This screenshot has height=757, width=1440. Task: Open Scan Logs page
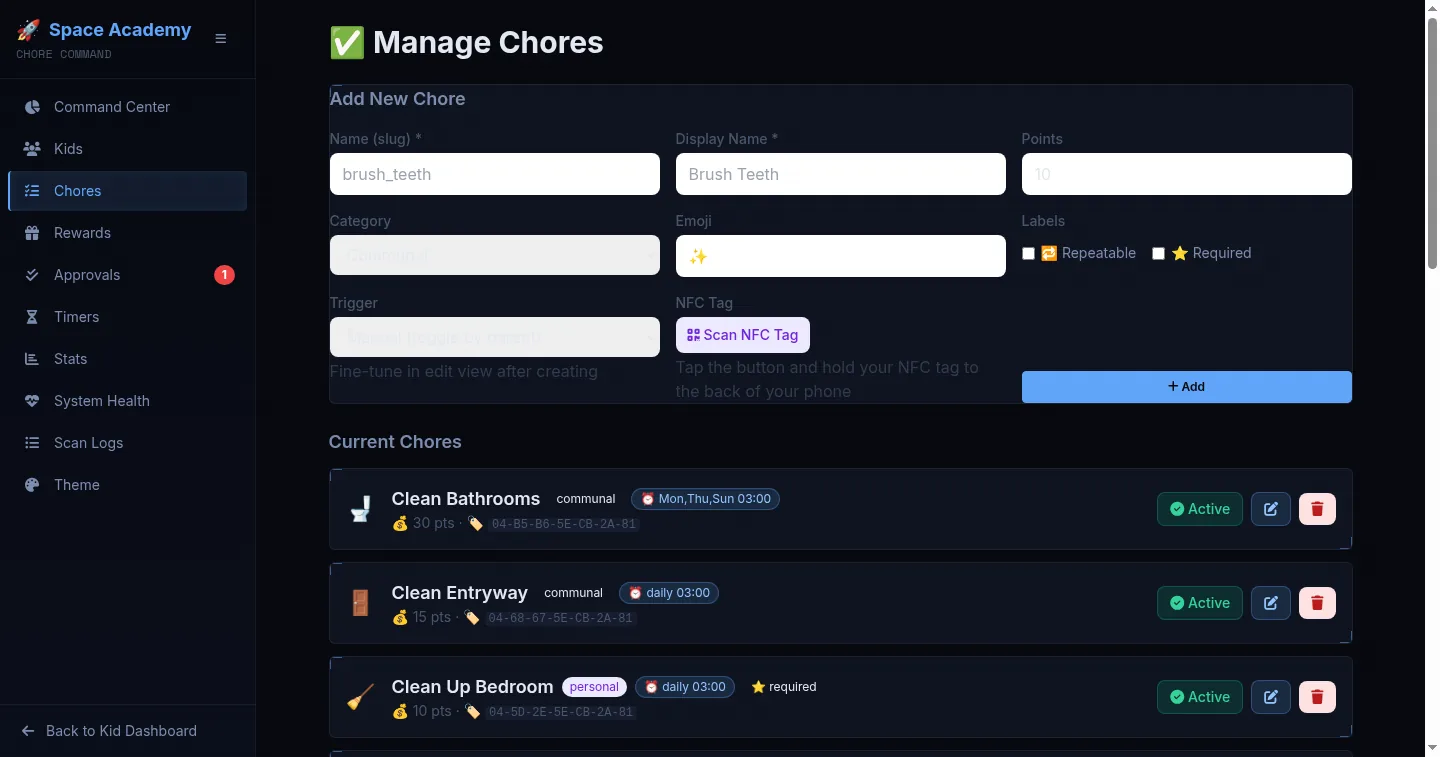coord(127,443)
